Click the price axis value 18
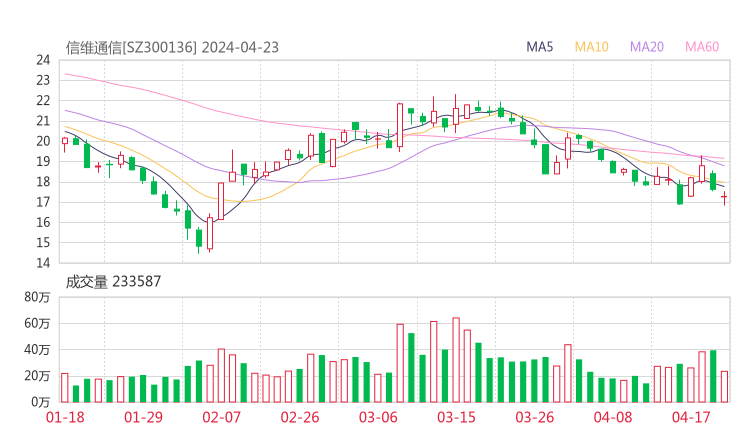The width and height of the screenshot is (740, 440). click(43, 182)
